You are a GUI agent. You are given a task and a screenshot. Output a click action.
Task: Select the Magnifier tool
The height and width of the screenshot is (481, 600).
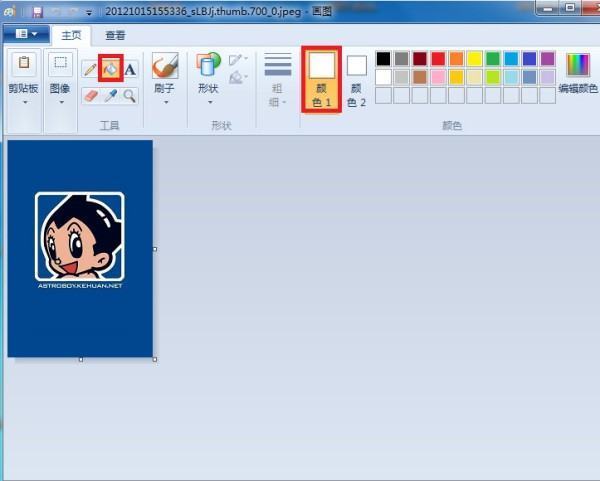tap(130, 96)
